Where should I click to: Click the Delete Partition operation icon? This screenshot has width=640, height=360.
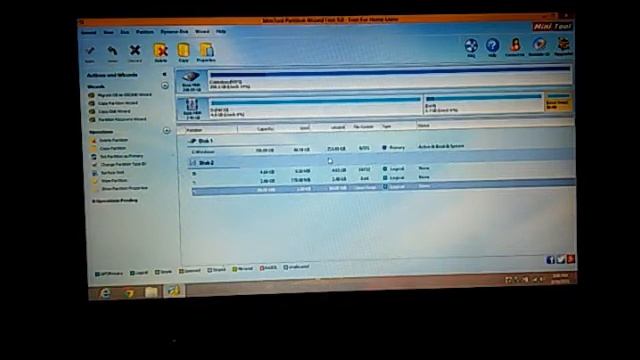click(93, 140)
